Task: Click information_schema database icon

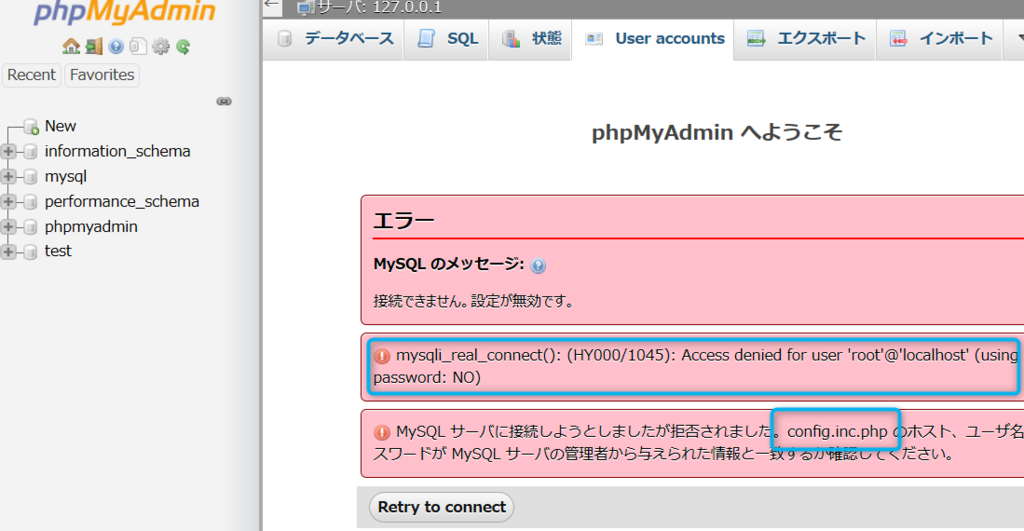Action: click(30, 152)
